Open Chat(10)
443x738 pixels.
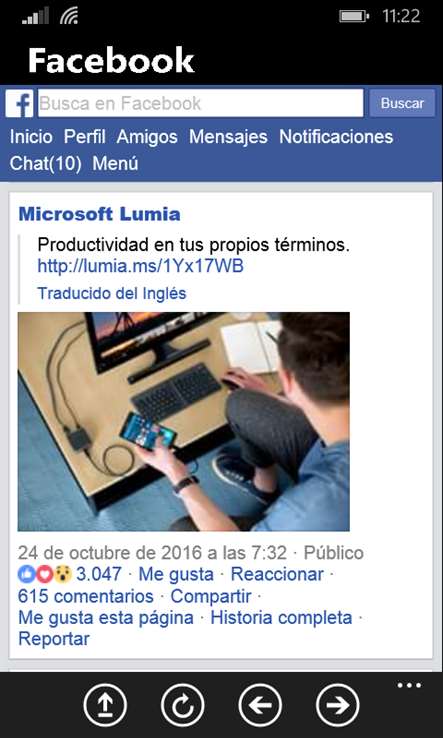46,164
